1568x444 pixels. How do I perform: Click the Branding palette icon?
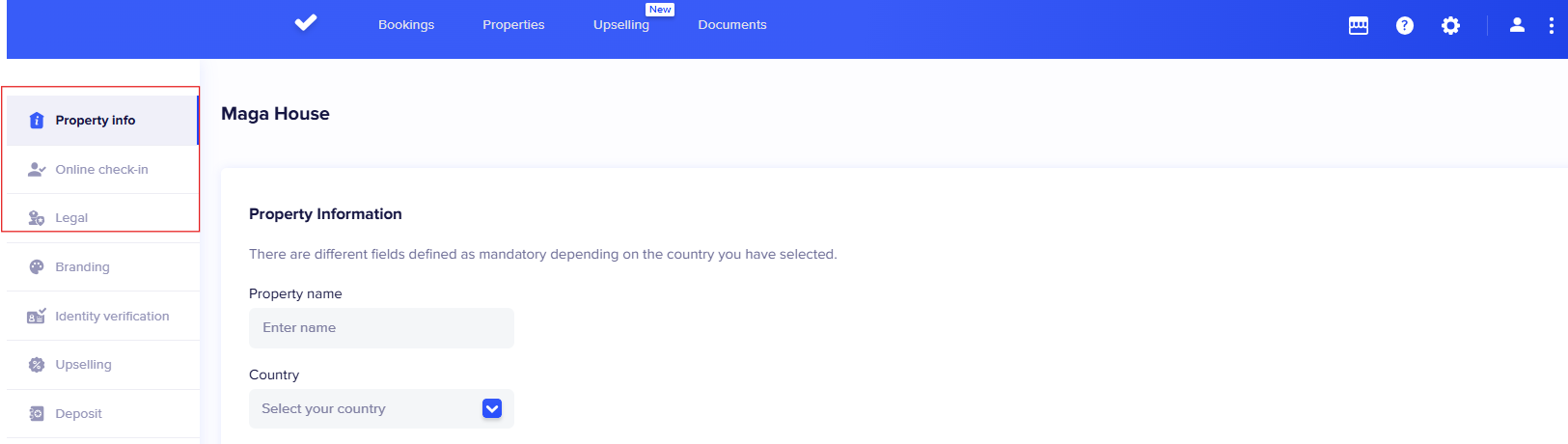37,267
